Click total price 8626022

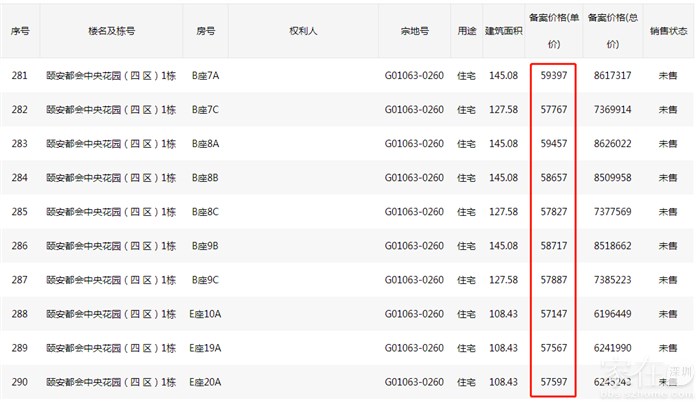click(x=610, y=144)
